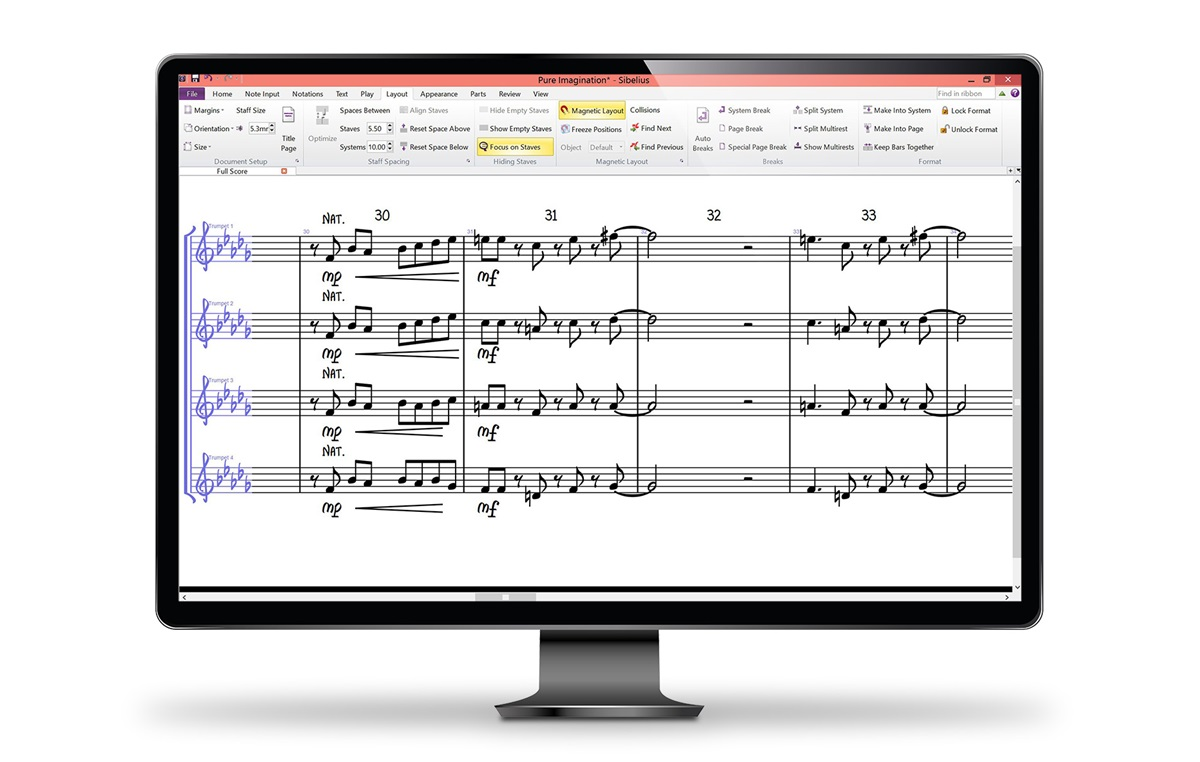The height and width of the screenshot is (762, 1200).
Task: Open the Appearance ribbon tab
Action: [x=438, y=94]
